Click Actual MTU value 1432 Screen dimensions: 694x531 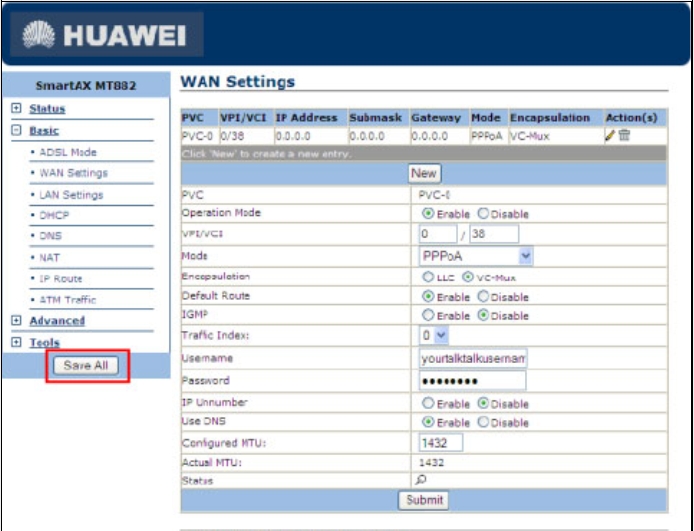point(431,462)
